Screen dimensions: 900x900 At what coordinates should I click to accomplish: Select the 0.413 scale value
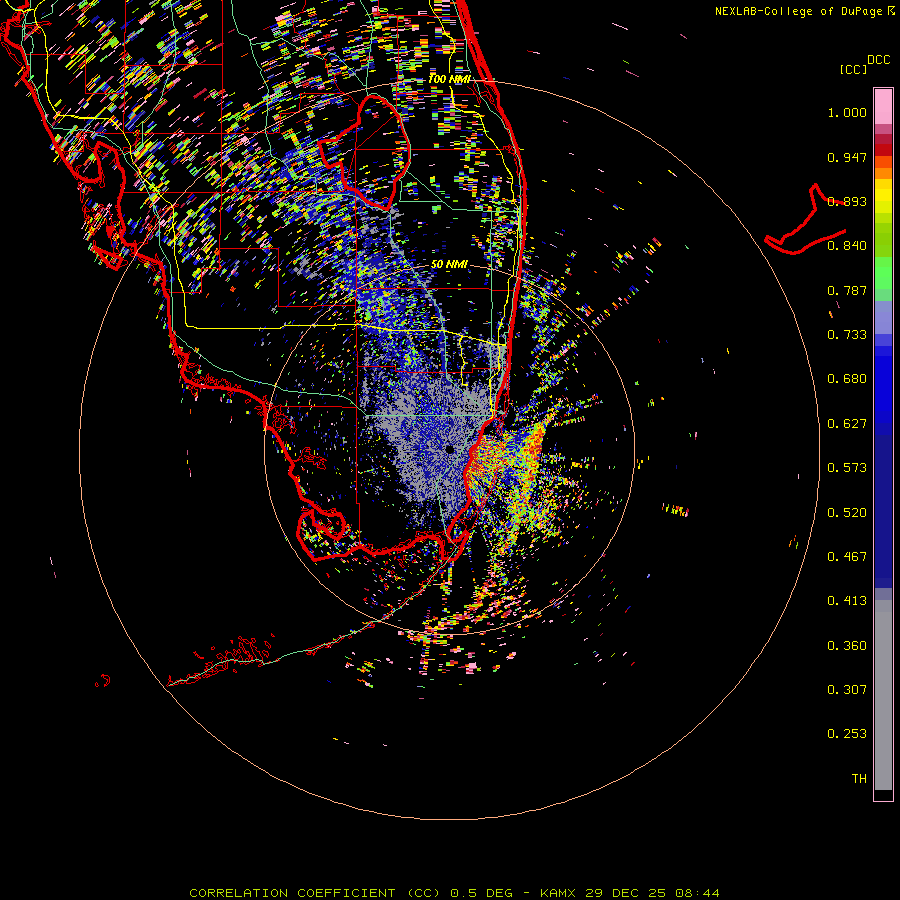click(x=847, y=601)
